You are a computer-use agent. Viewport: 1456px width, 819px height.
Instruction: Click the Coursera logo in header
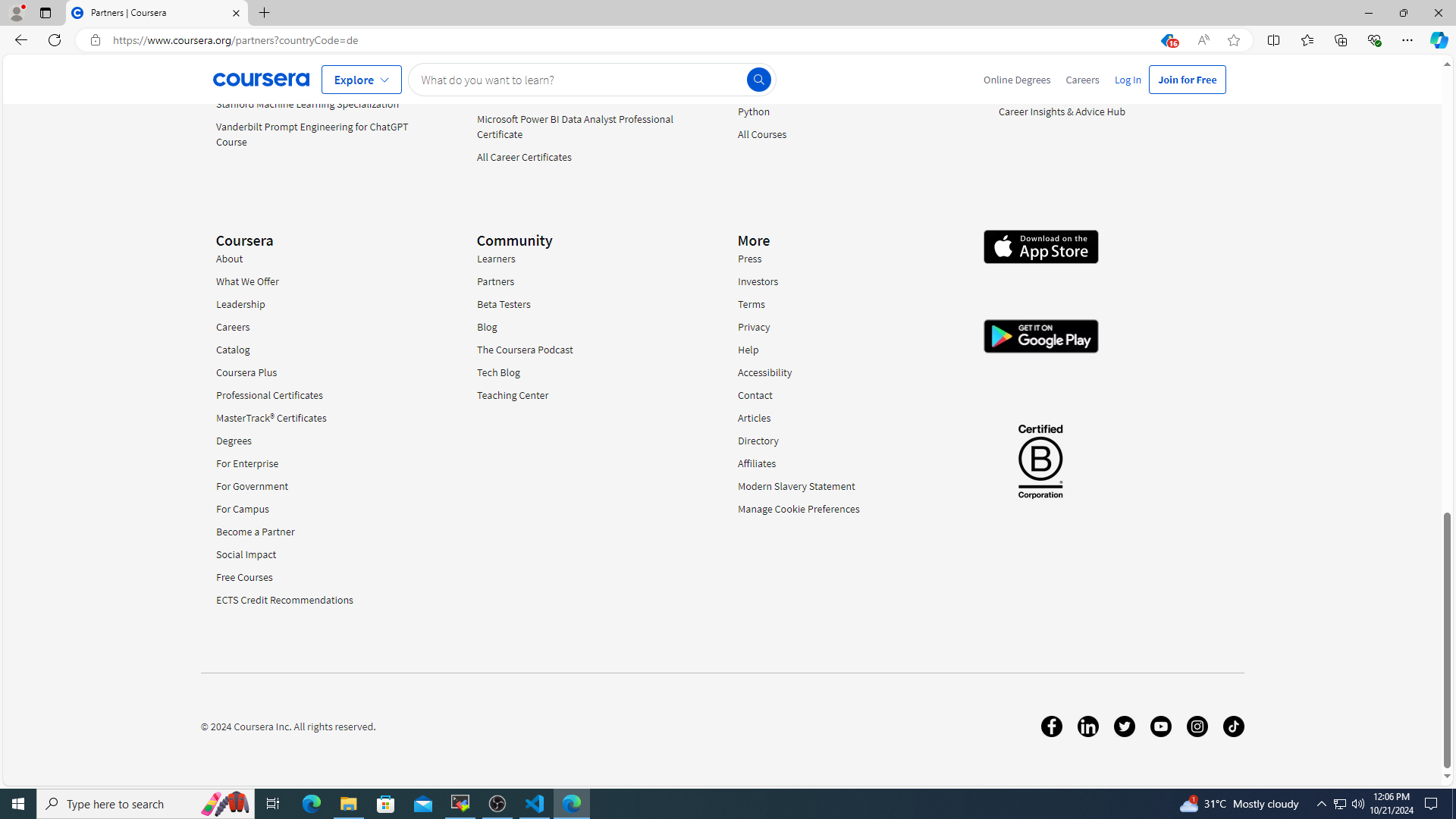click(x=261, y=80)
